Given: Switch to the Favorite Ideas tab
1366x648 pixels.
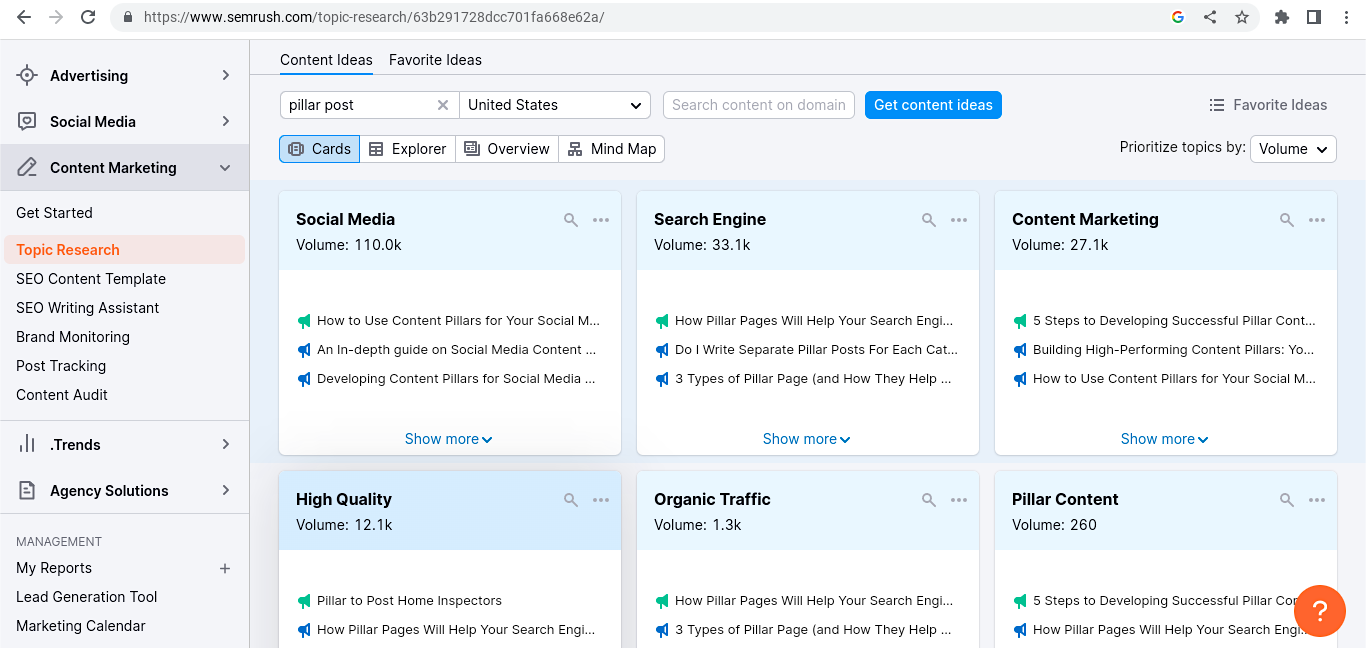Looking at the screenshot, I should (435, 60).
